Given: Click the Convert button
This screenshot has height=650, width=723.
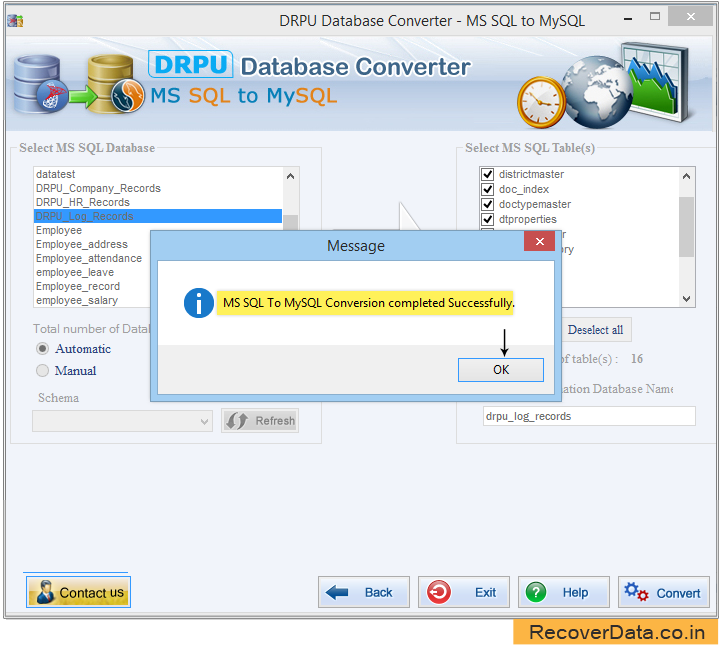Looking at the screenshot, I should [664, 592].
